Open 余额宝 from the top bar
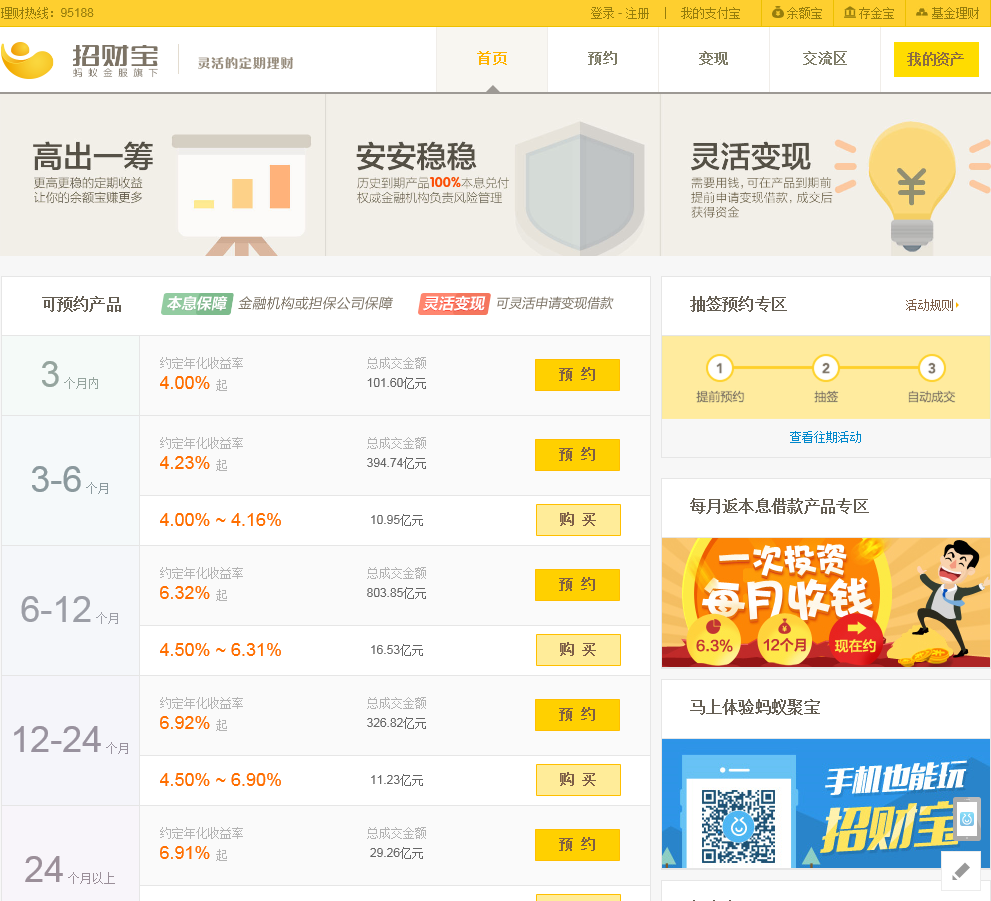The height and width of the screenshot is (901, 991). (x=797, y=13)
